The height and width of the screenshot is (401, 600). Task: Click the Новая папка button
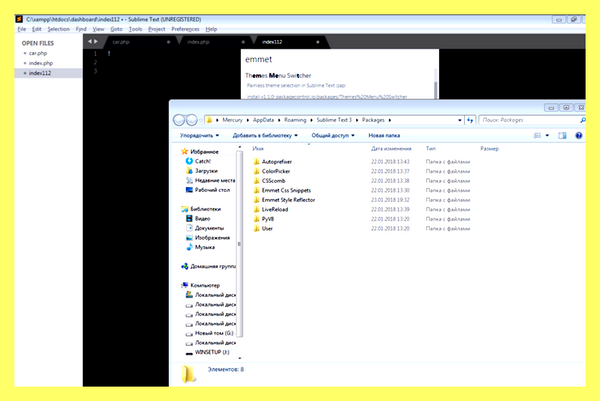[384, 135]
